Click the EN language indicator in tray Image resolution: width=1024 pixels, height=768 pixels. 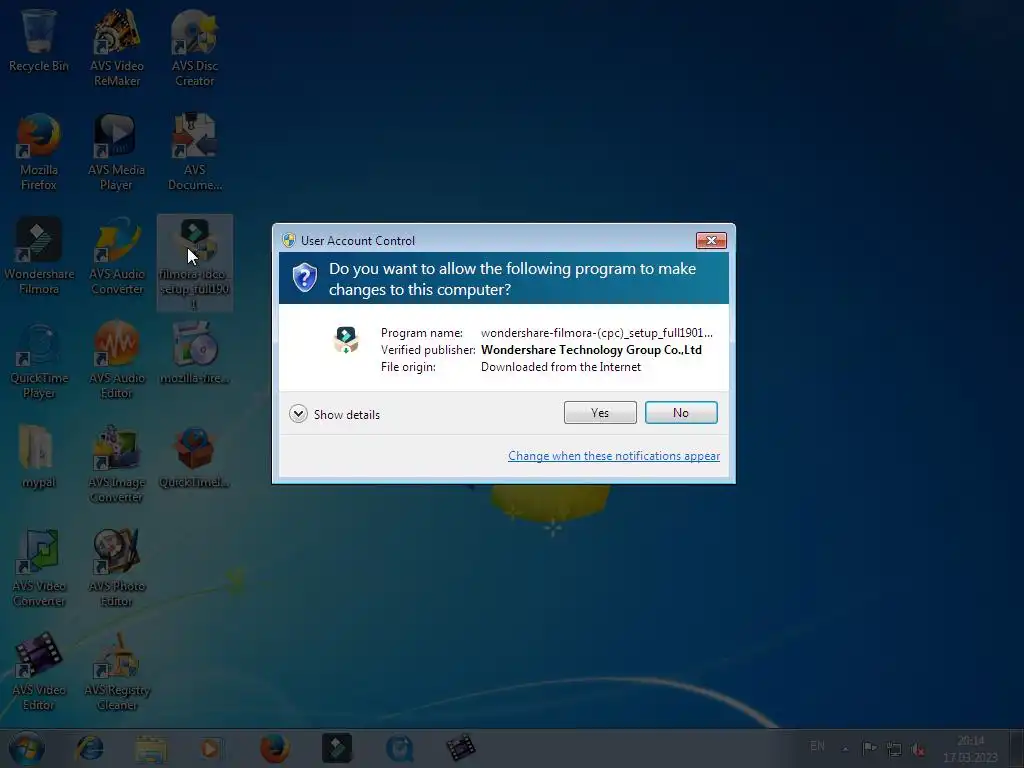point(817,746)
